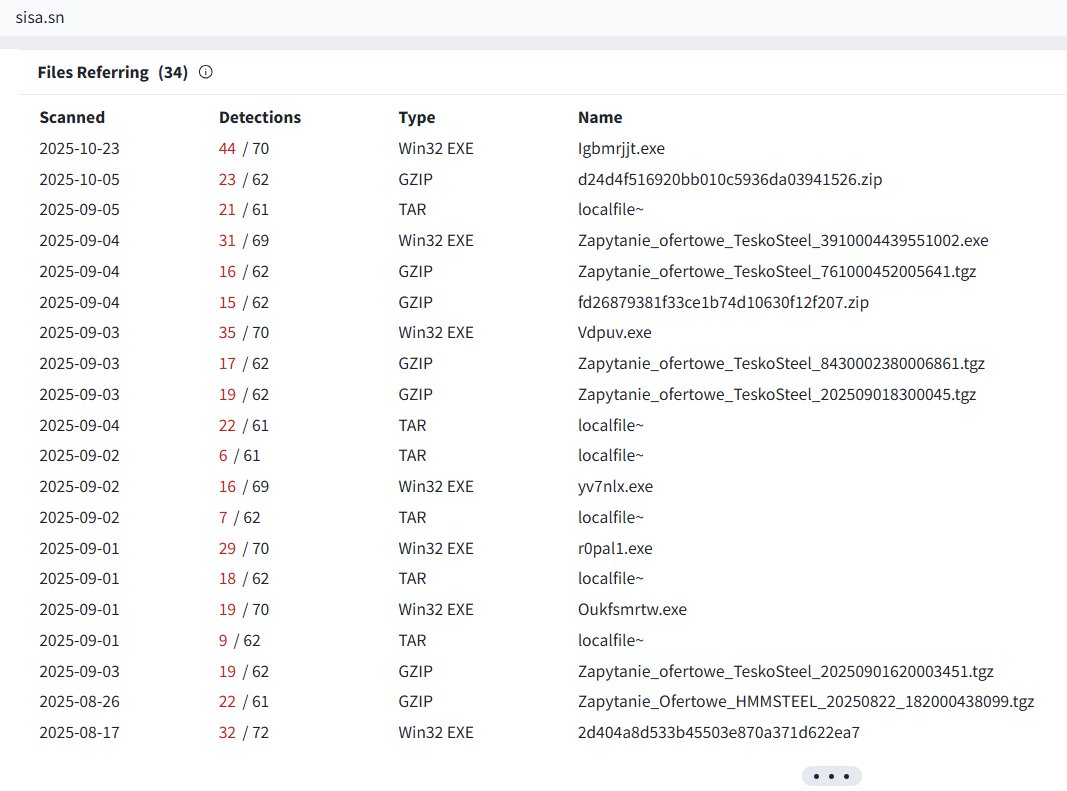Click the 35 / 70 detection score
The image size is (1067, 791).
tap(244, 333)
